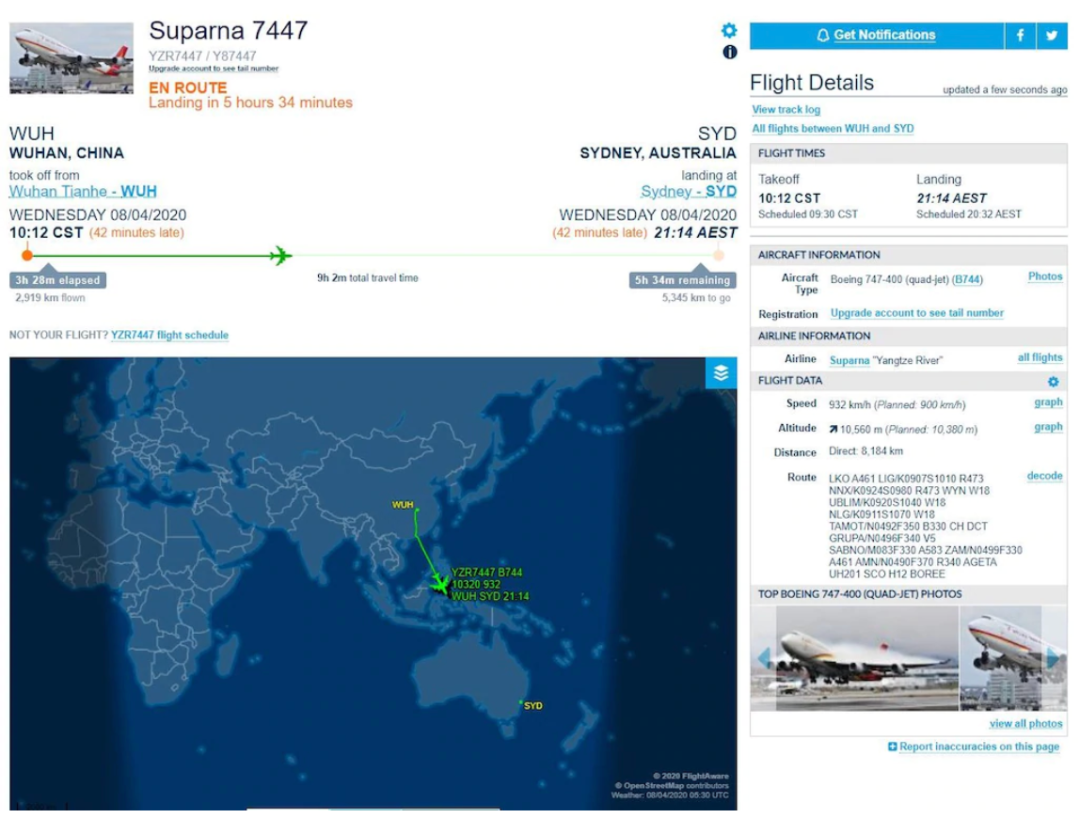Open All flights between WUH and SYD

833,129
